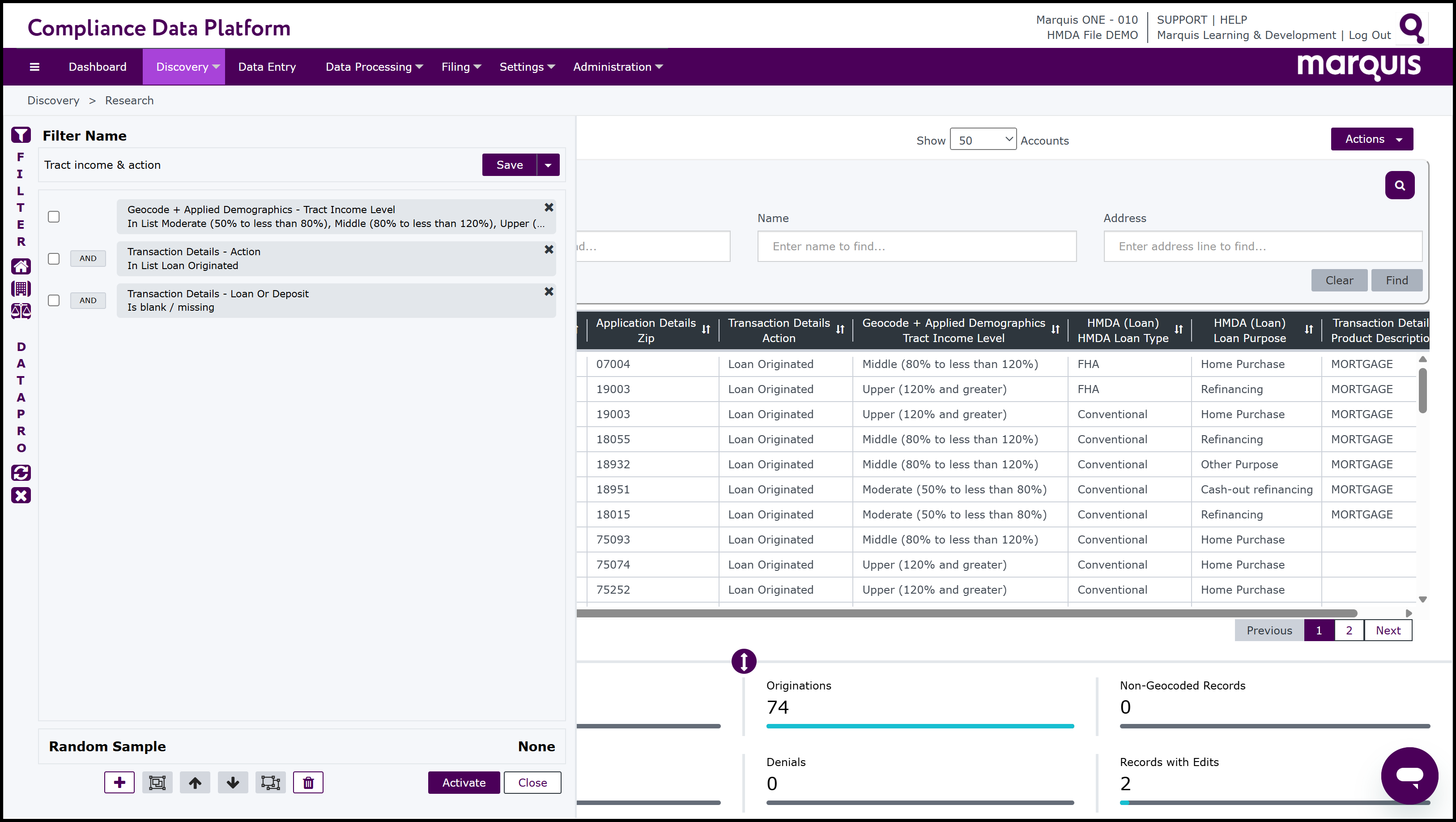Click the trash delete filter icon
1456x822 pixels.
(308, 783)
